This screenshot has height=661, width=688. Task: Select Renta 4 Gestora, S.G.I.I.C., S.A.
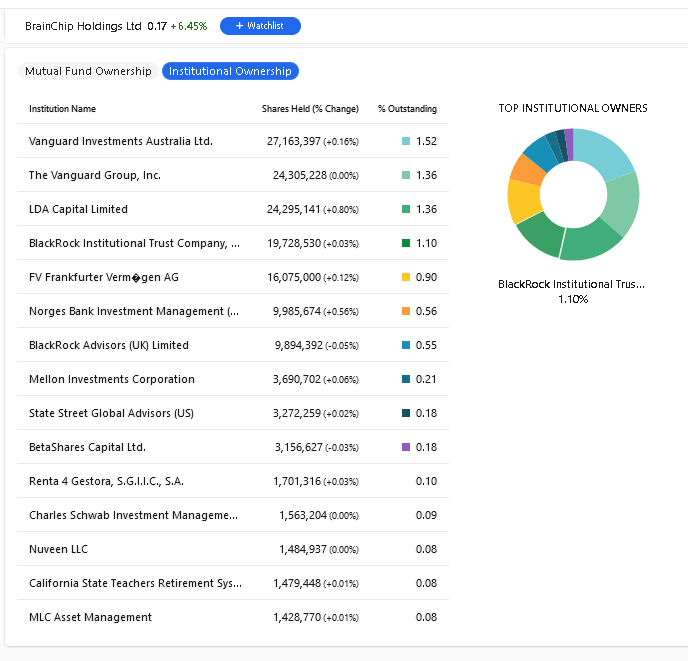coord(106,481)
